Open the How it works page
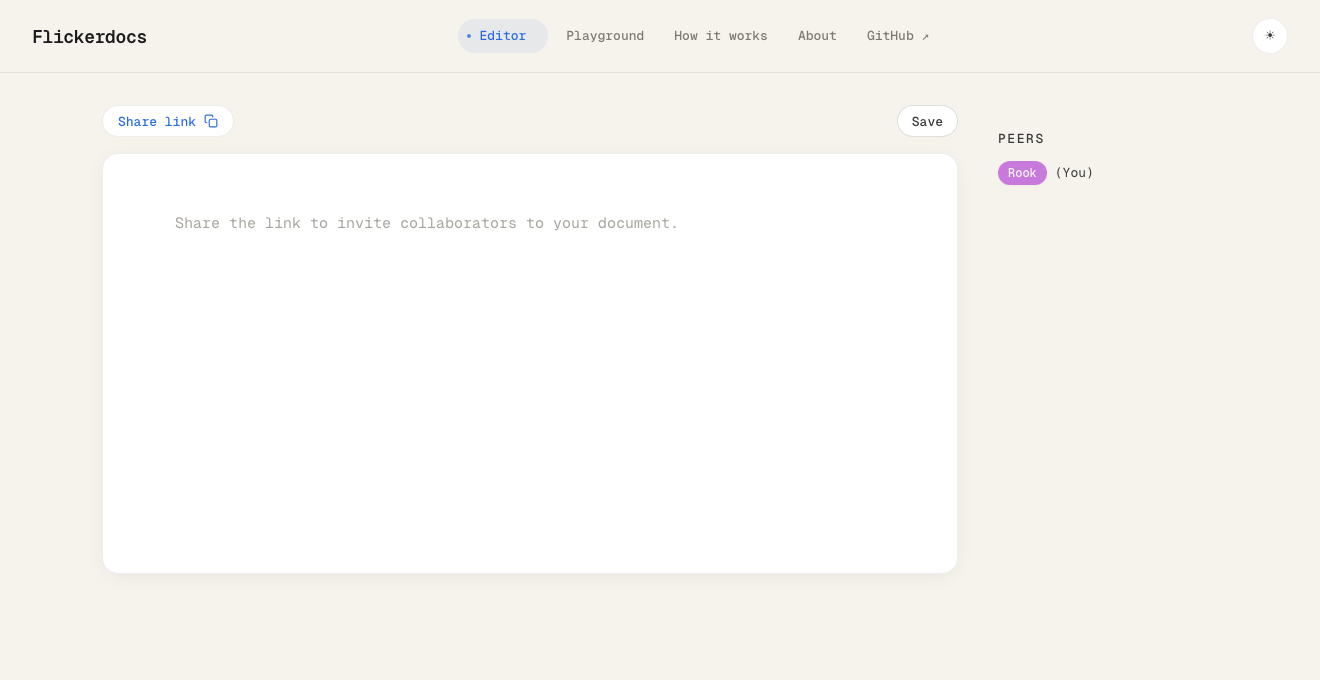Image resolution: width=1320 pixels, height=680 pixels. click(x=721, y=36)
